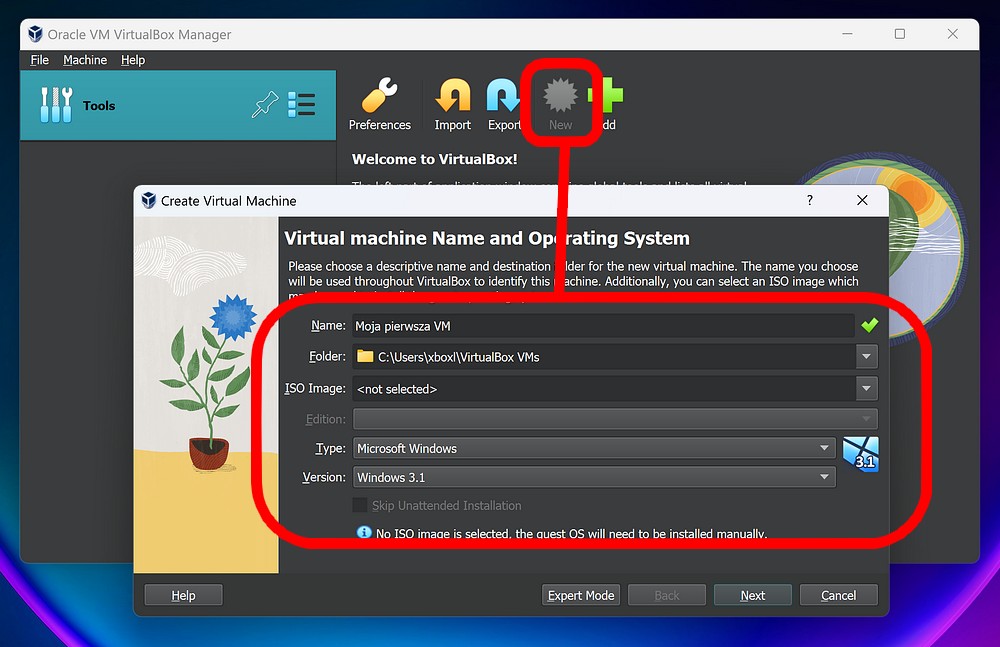
Task: Click Virtual machine Name and Operating System heading
Action: point(487,238)
